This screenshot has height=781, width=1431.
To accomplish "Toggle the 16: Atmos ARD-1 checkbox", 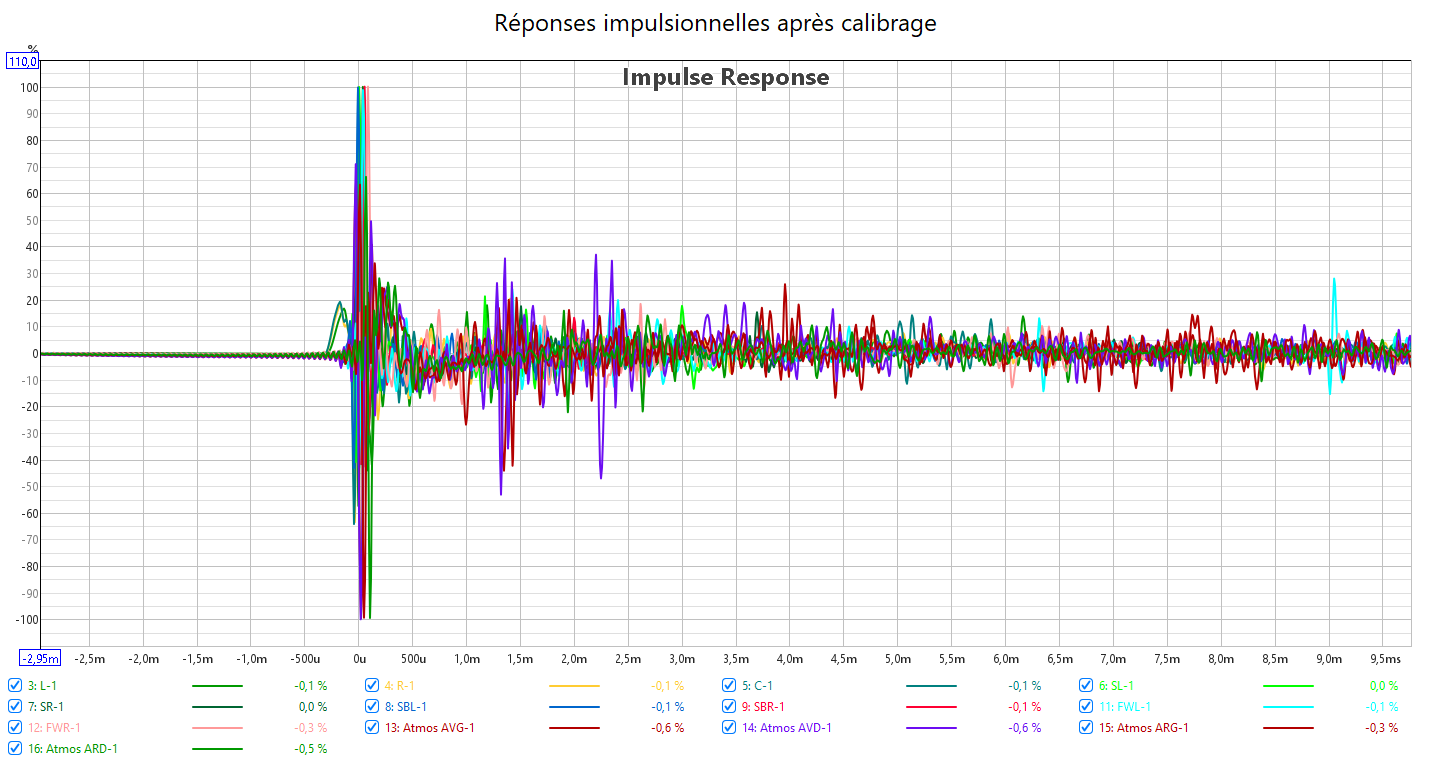I will [x=15, y=749].
